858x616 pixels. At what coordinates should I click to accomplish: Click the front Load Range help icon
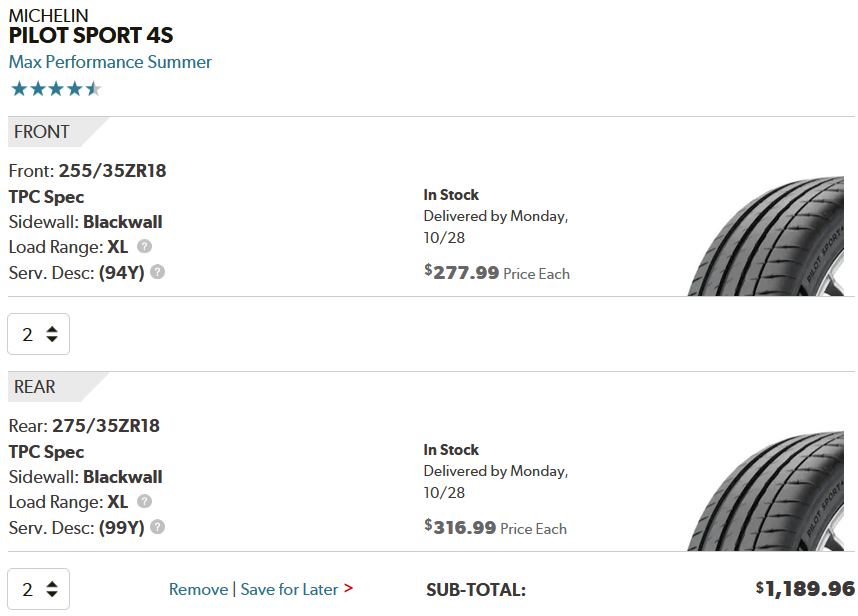pyautogui.click(x=145, y=247)
